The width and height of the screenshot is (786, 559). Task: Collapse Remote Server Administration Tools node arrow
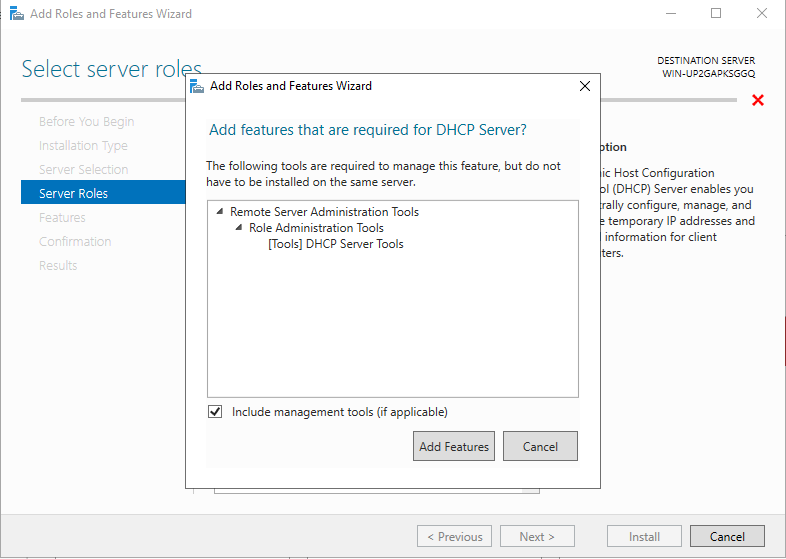[219, 212]
